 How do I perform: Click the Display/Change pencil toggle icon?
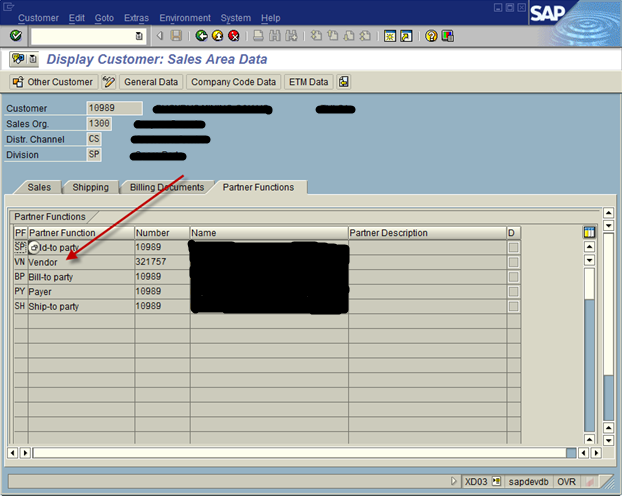(x=108, y=82)
